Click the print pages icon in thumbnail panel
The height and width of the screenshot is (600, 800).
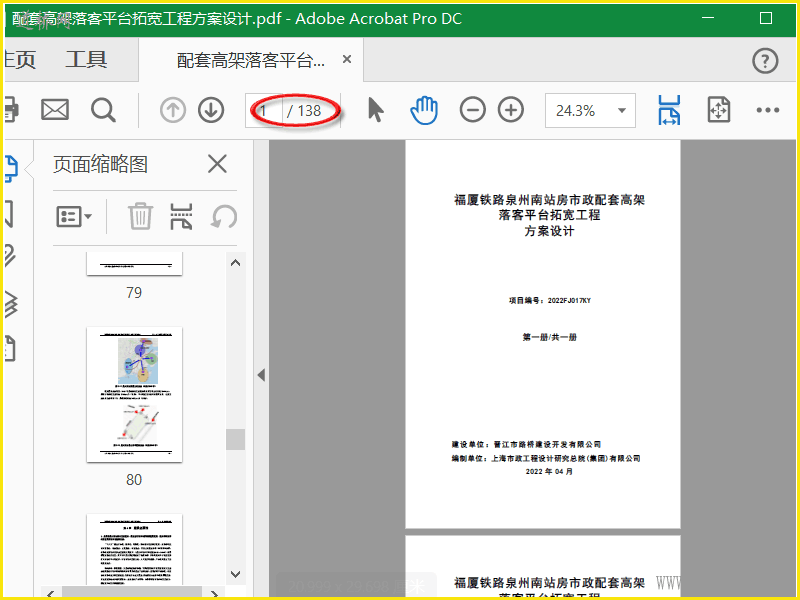[181, 216]
